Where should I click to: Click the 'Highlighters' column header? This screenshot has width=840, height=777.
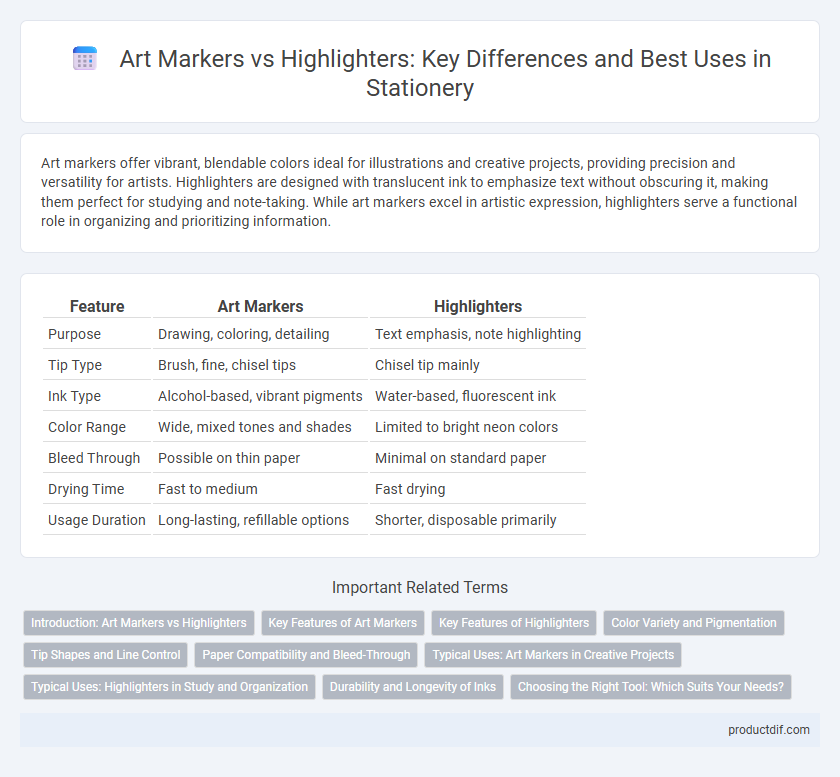(x=478, y=307)
